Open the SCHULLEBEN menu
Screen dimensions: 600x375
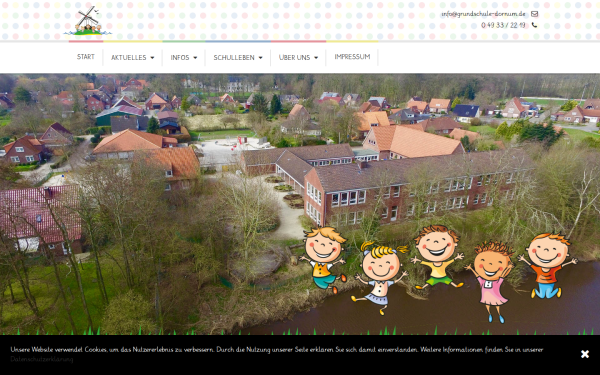click(238, 57)
